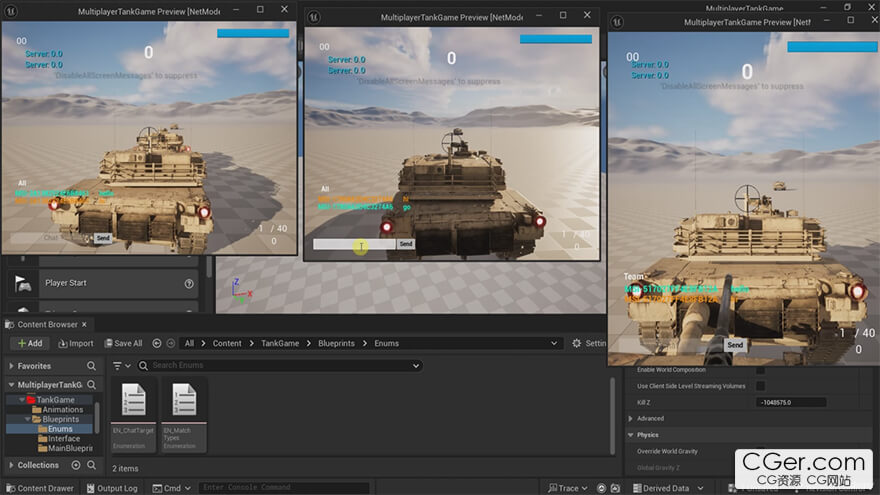The height and width of the screenshot is (495, 880).
Task: Click Send in the right preview window
Action: pos(735,345)
